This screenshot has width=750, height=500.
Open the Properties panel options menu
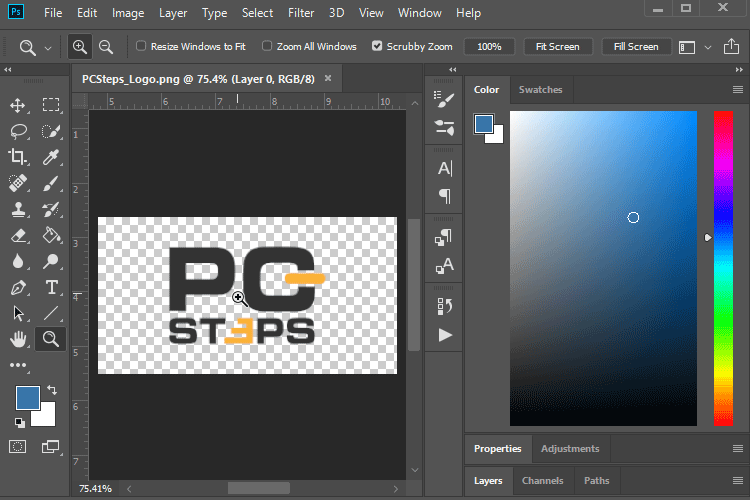(x=738, y=448)
